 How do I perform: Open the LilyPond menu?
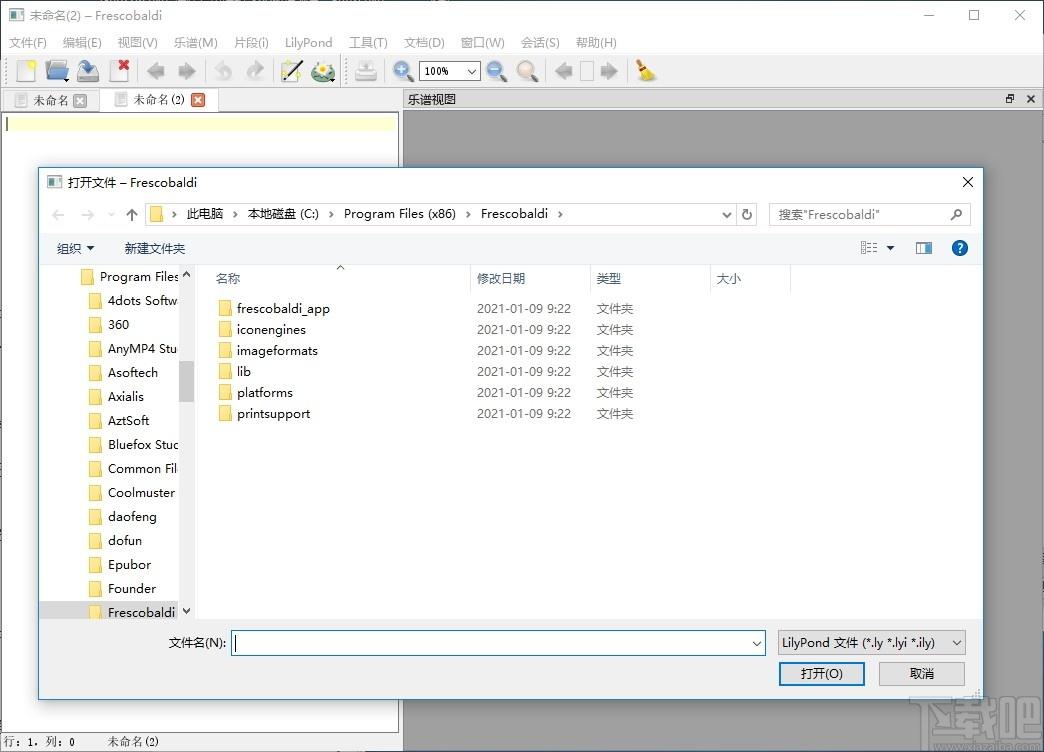click(308, 43)
